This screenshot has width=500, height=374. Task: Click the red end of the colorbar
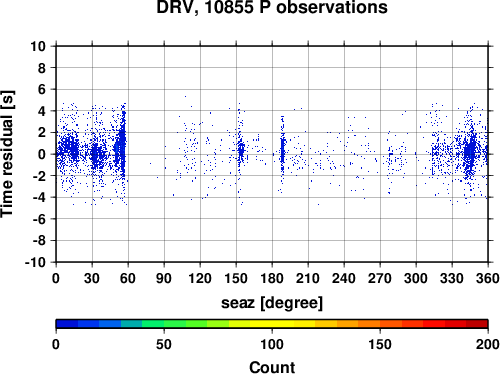coord(477,324)
